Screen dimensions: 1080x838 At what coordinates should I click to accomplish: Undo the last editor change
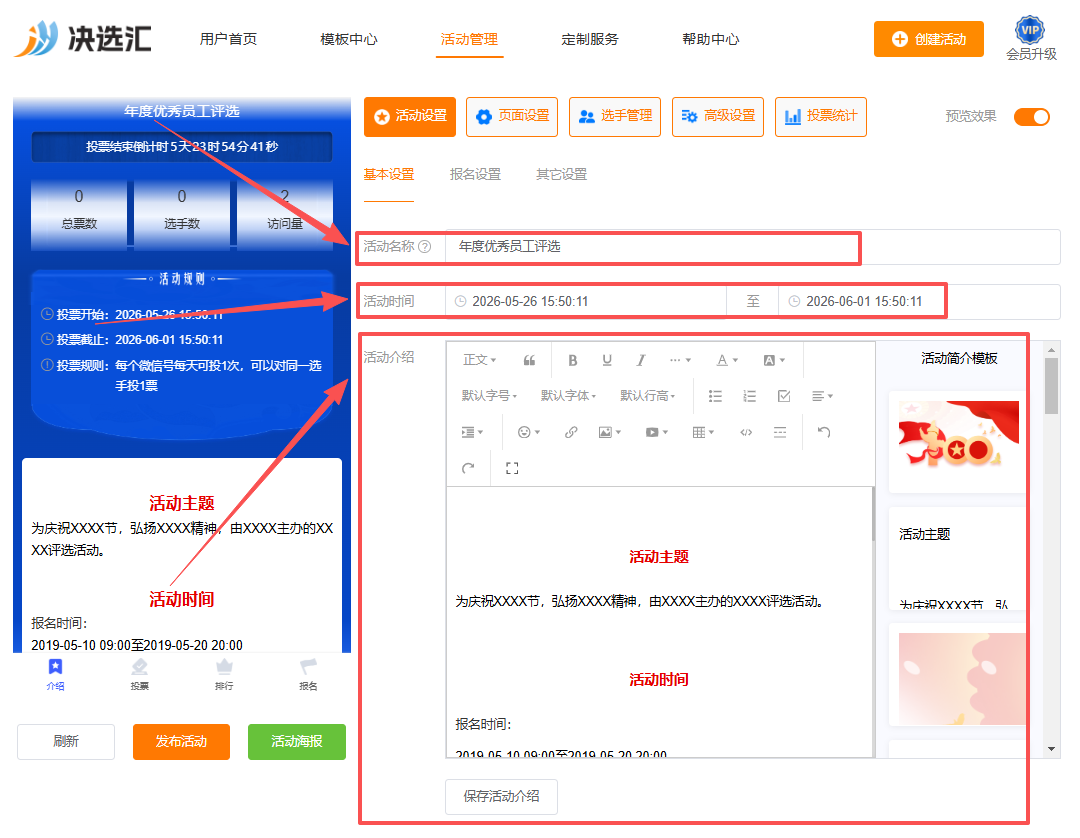pos(824,432)
